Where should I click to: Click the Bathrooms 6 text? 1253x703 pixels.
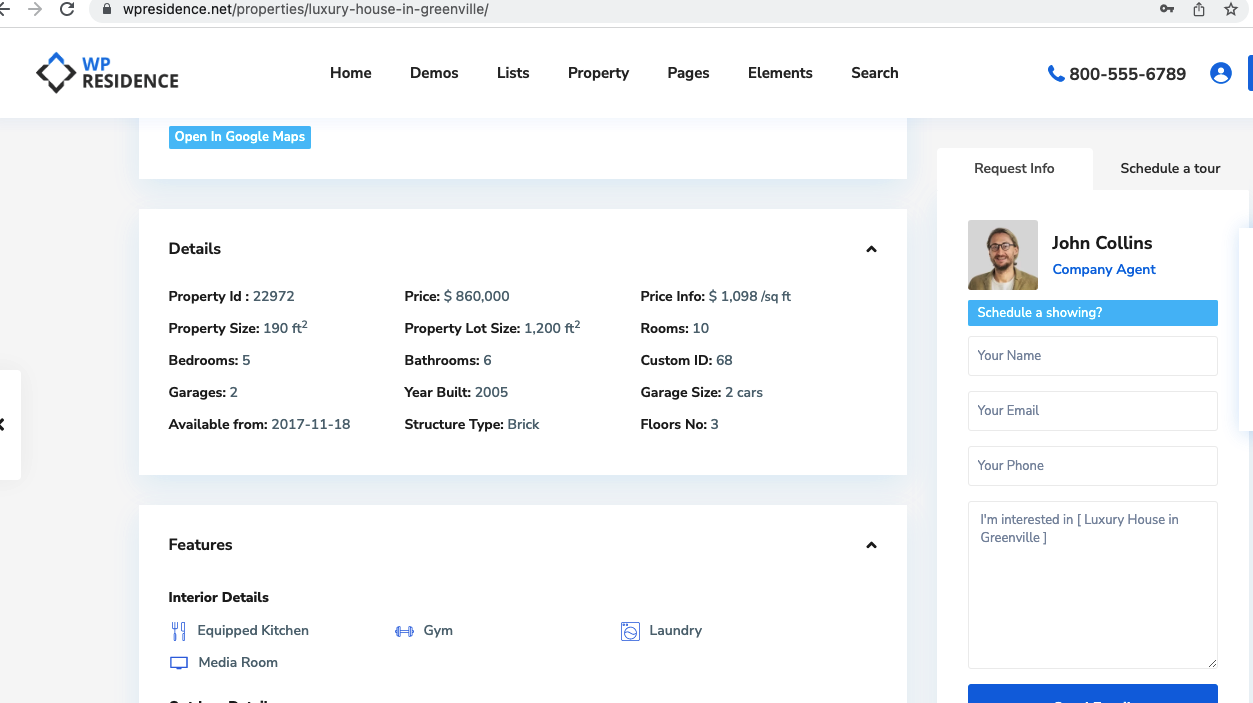pyautogui.click(x=448, y=361)
